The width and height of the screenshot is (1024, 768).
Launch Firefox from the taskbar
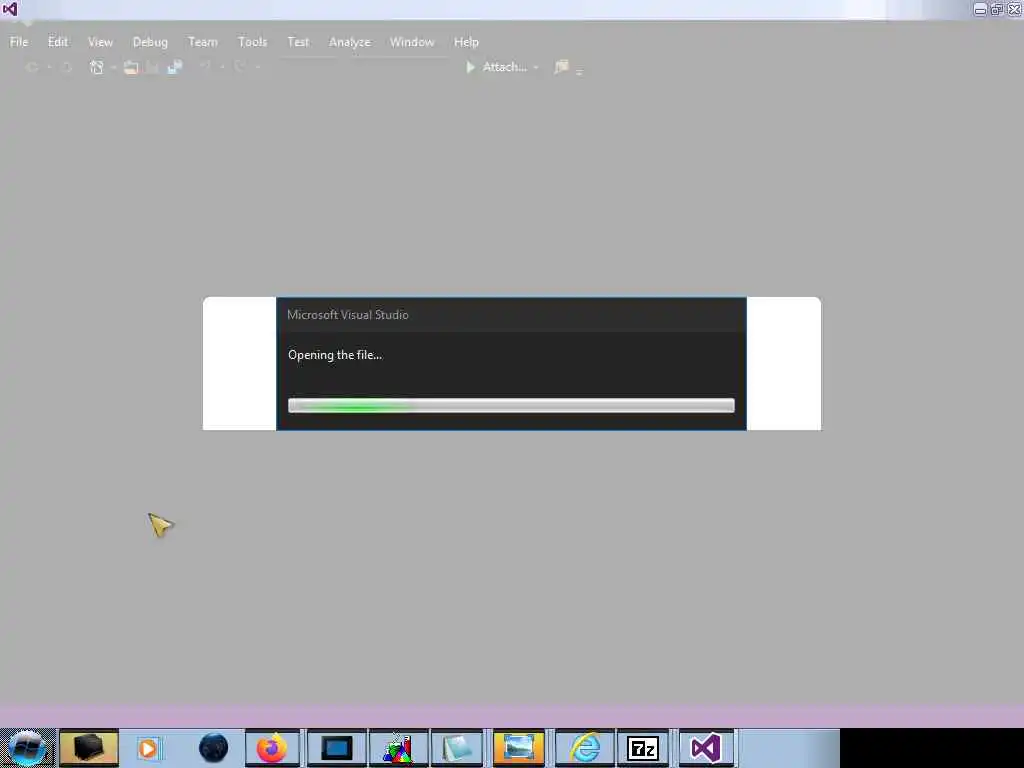tap(272, 748)
